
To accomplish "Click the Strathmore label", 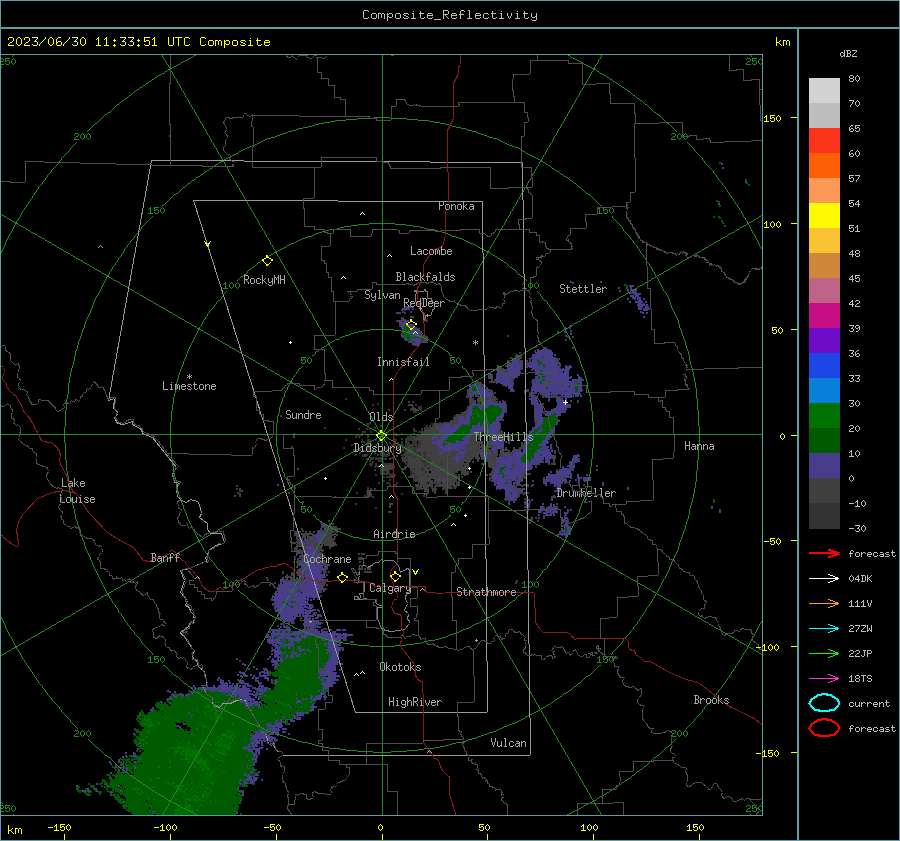I will tap(486, 592).
